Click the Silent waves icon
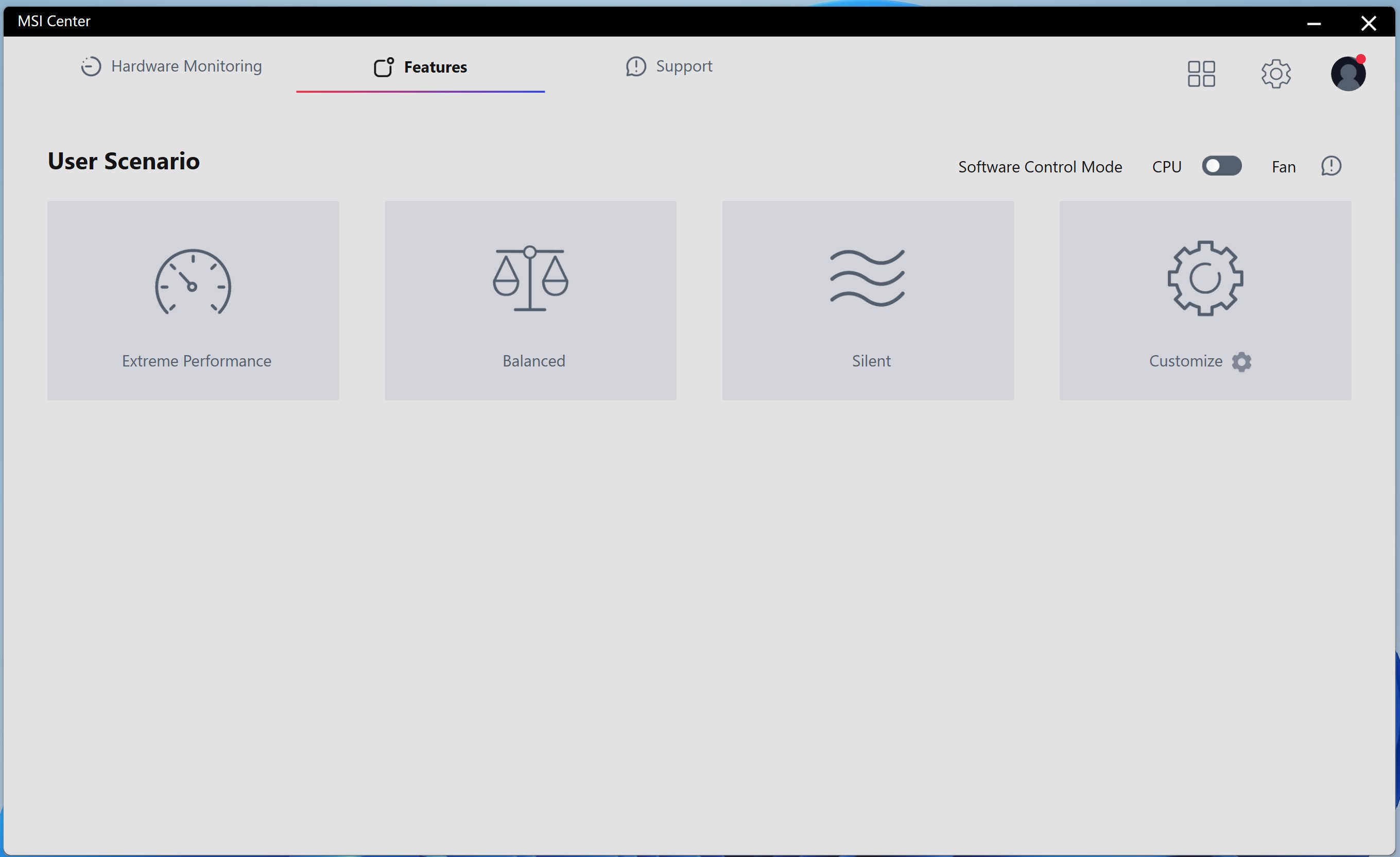 point(867,278)
